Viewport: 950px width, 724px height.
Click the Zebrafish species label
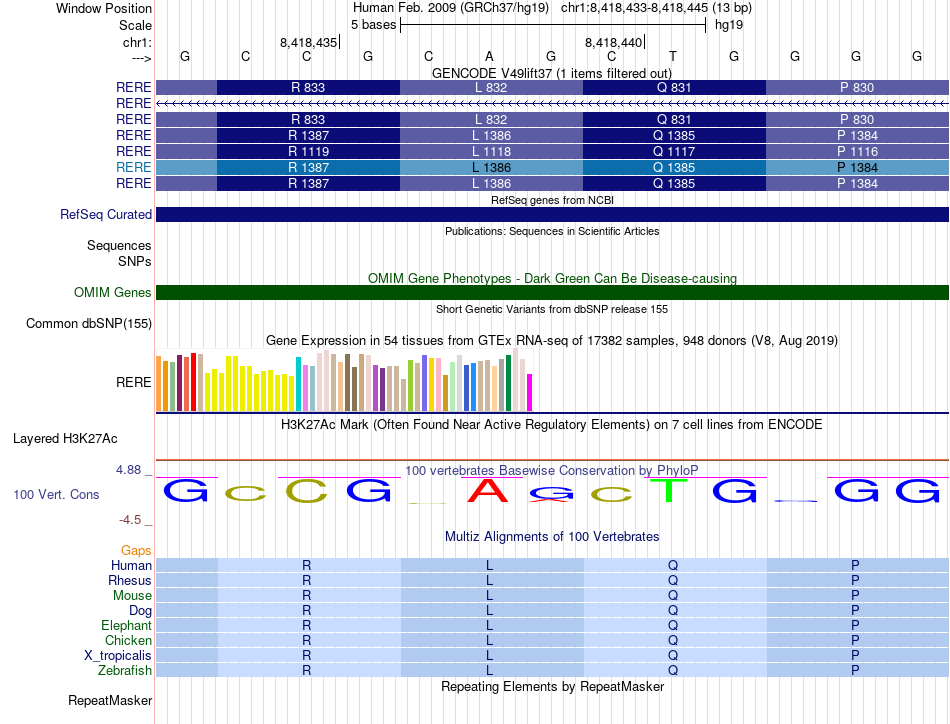point(125,671)
